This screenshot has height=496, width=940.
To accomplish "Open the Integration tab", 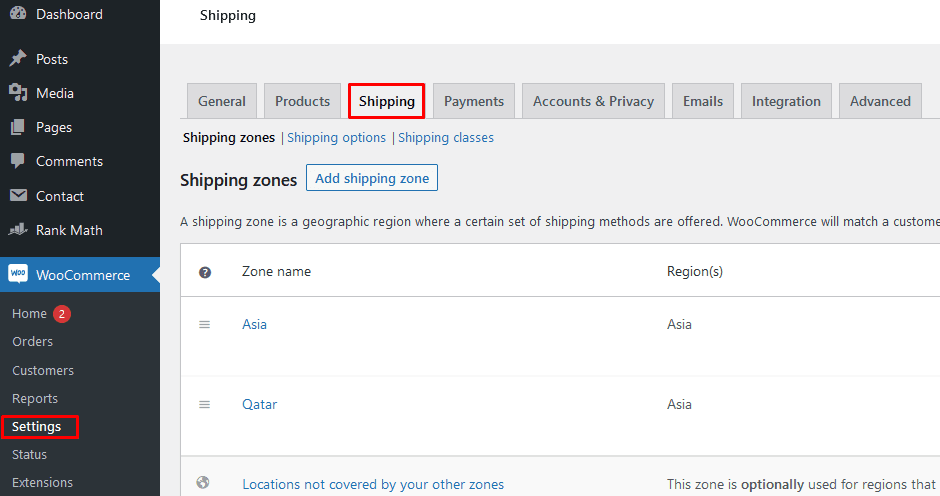I will point(786,101).
